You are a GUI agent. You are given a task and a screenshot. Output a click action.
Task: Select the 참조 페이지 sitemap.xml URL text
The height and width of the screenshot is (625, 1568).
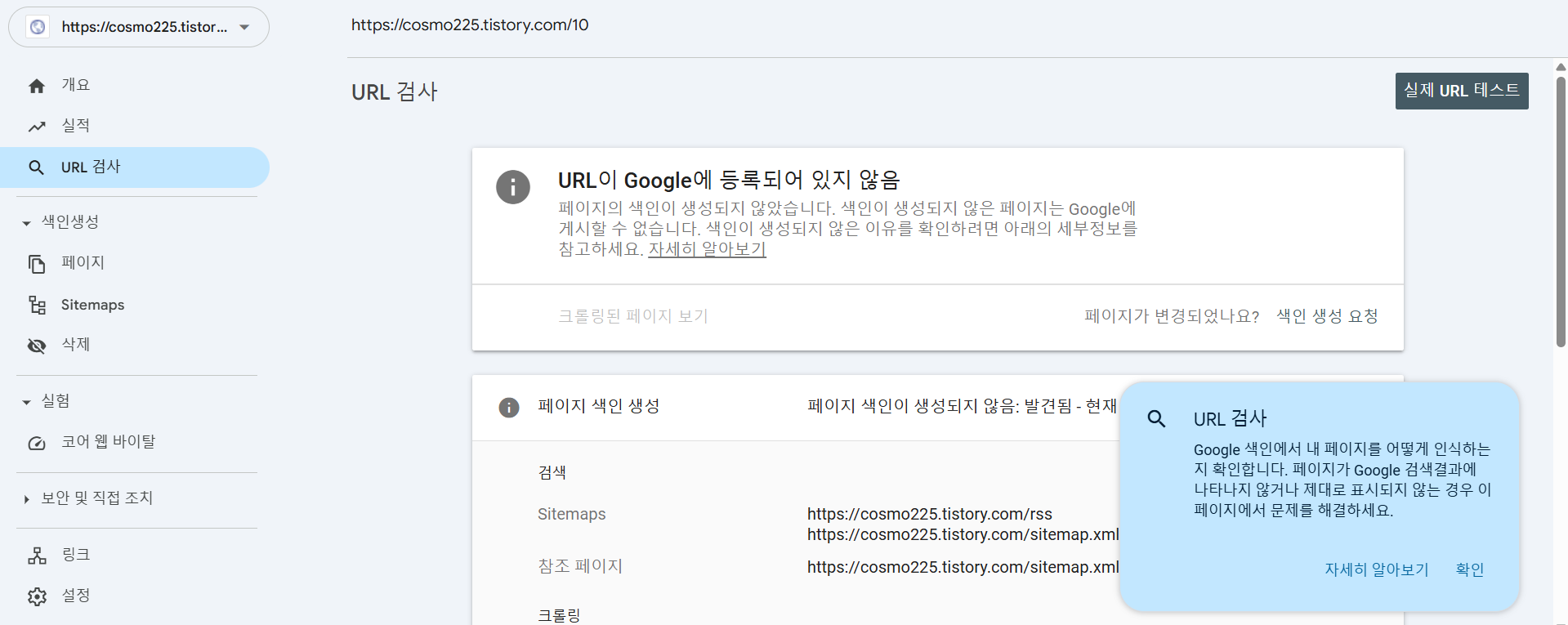[963, 567]
